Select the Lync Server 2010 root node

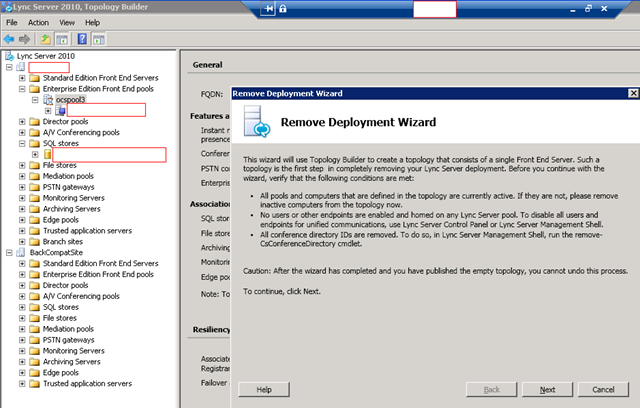pyautogui.click(x=47, y=55)
